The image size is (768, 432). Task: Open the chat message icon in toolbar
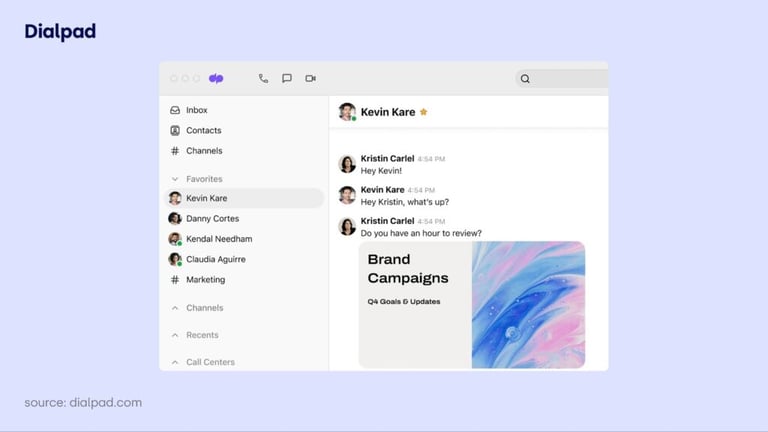click(x=287, y=78)
